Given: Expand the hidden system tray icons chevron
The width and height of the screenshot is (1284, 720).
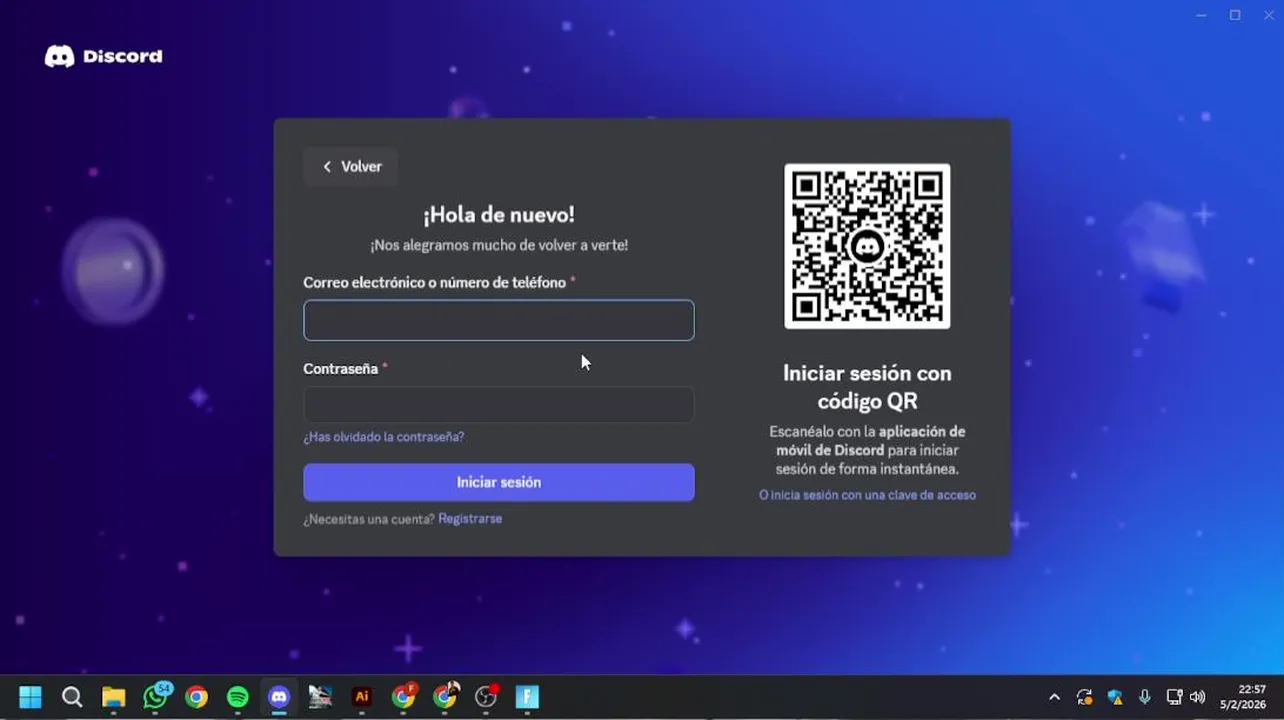Looking at the screenshot, I should click(x=1054, y=697).
